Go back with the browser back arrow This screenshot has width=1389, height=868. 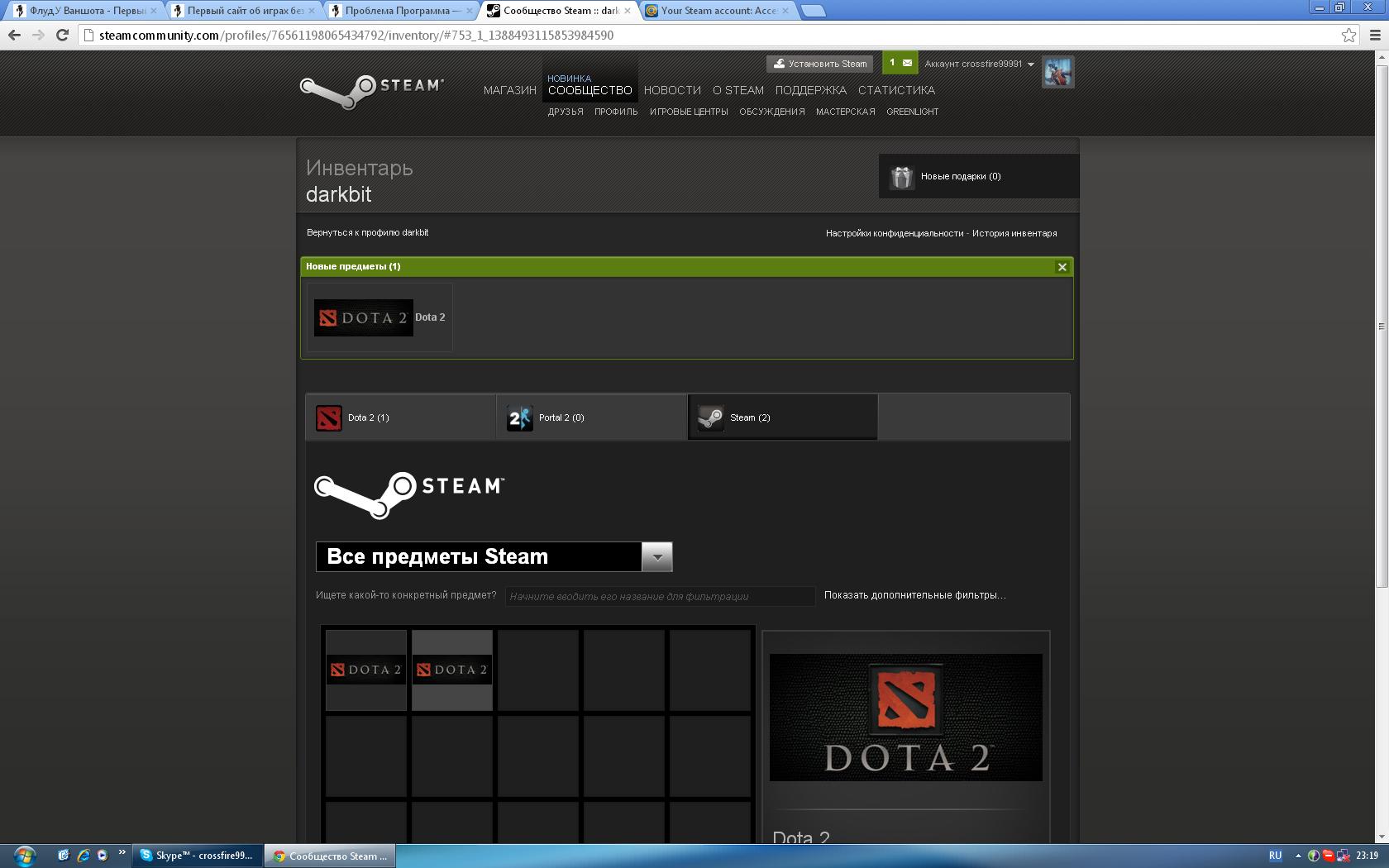coord(14,35)
